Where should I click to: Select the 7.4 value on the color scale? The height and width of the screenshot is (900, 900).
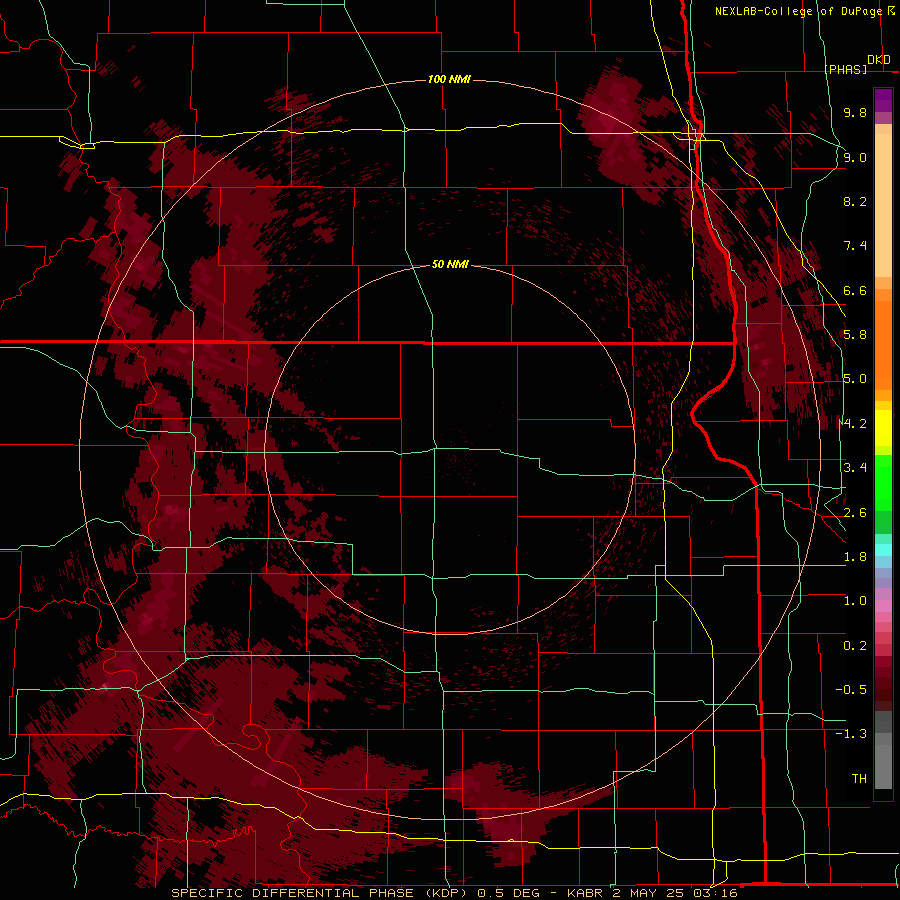pos(855,246)
